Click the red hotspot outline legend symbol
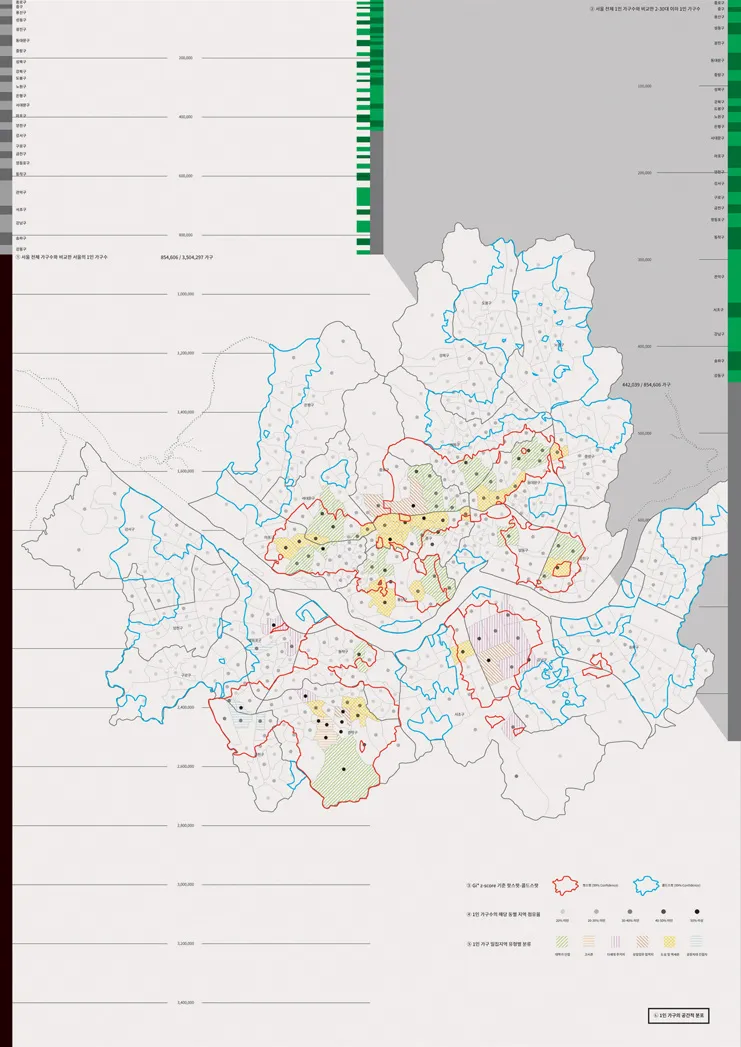This screenshot has width=741, height=1047. click(x=565, y=885)
